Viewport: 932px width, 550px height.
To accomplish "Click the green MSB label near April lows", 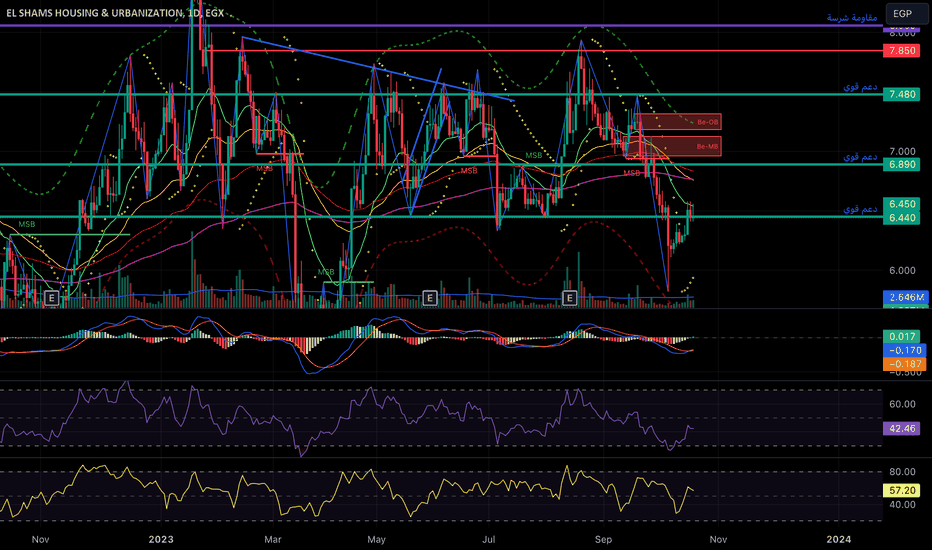I will click(x=326, y=272).
